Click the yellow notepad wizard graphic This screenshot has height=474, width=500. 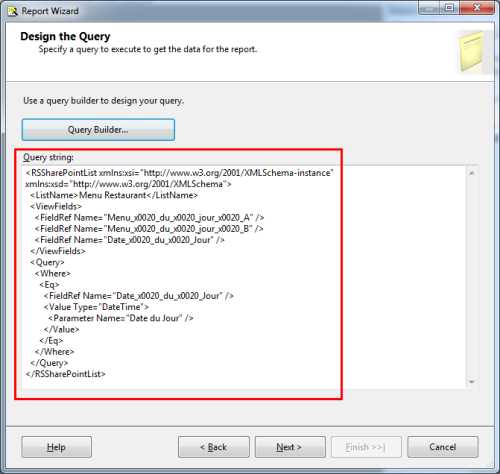472,52
